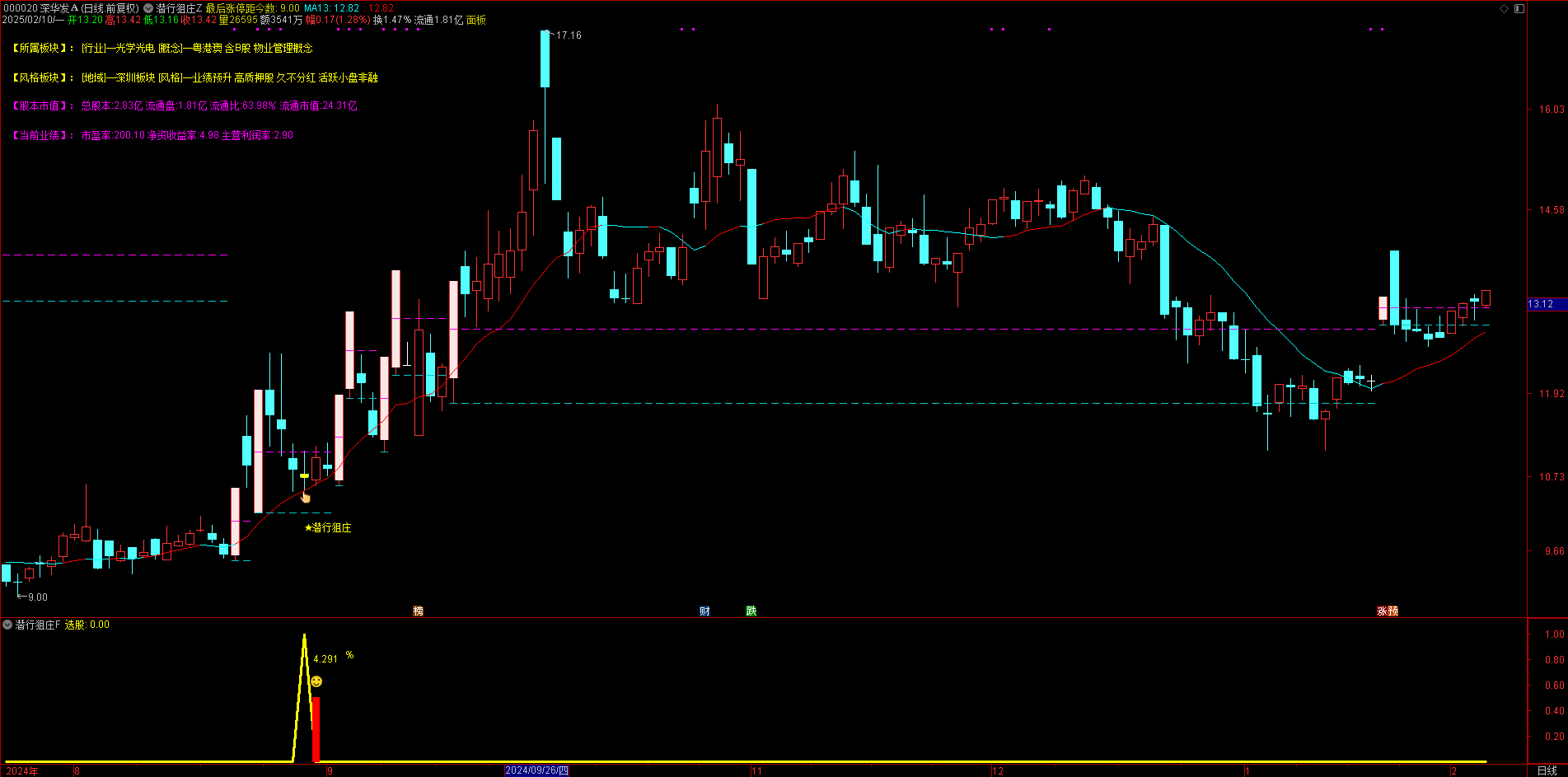Click the 16.03 price axis label
The height and width of the screenshot is (777, 1568).
(1552, 110)
